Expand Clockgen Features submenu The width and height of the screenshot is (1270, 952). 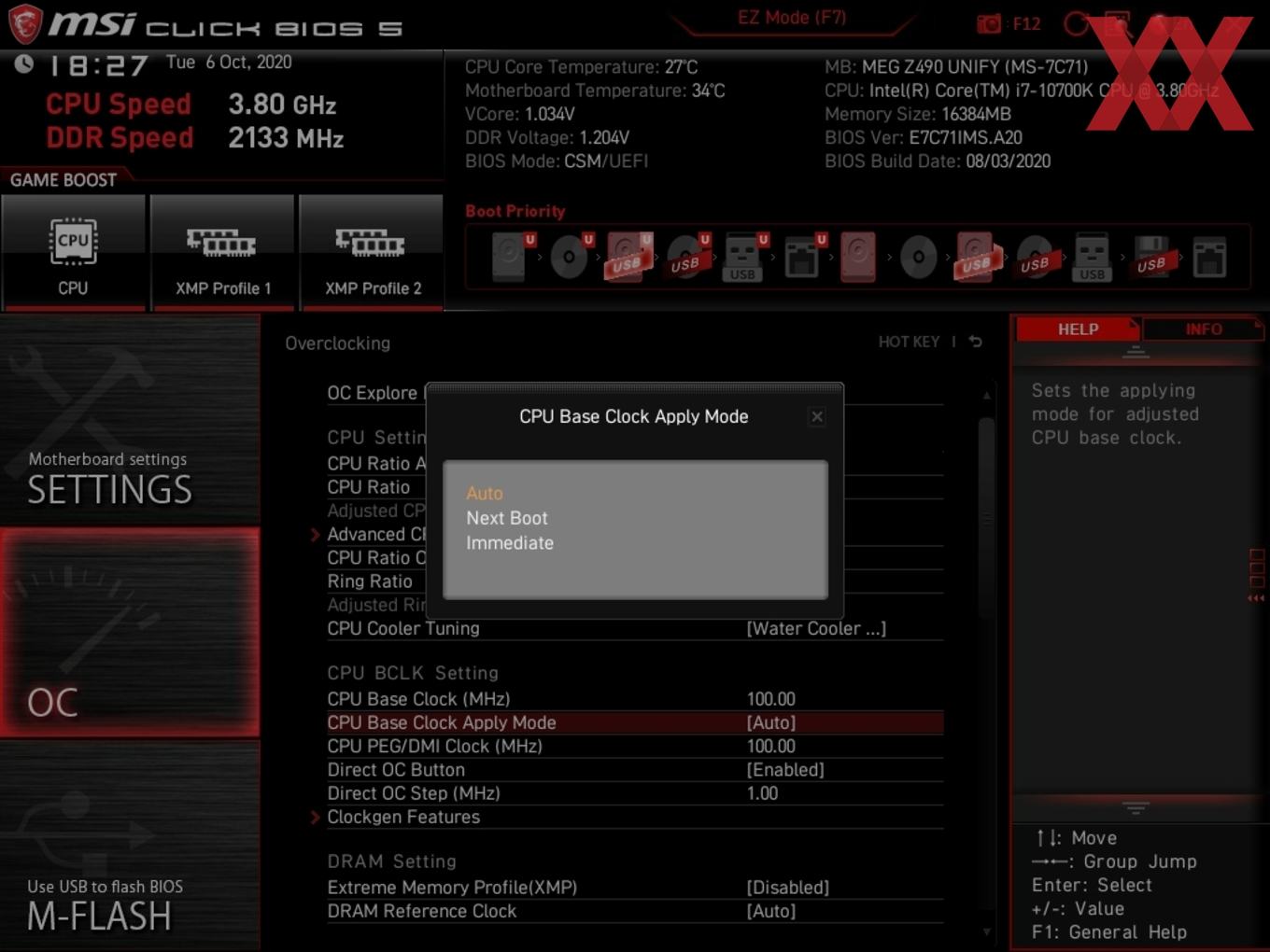tap(403, 817)
